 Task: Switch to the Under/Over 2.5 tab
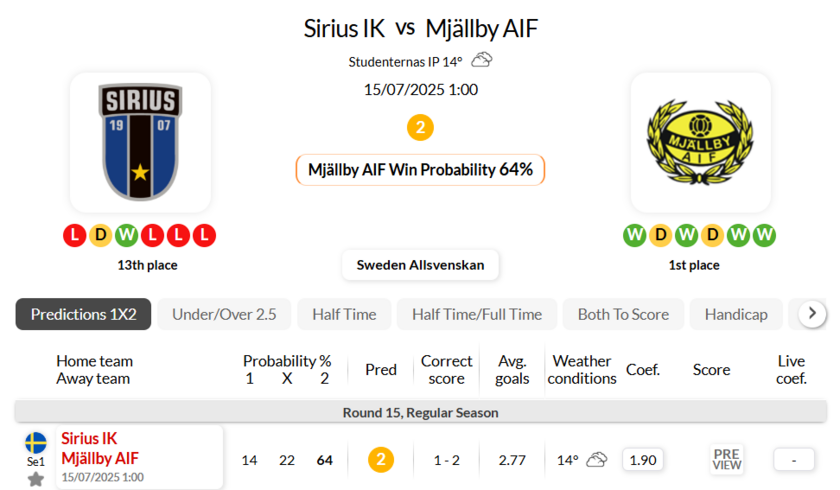click(x=224, y=314)
